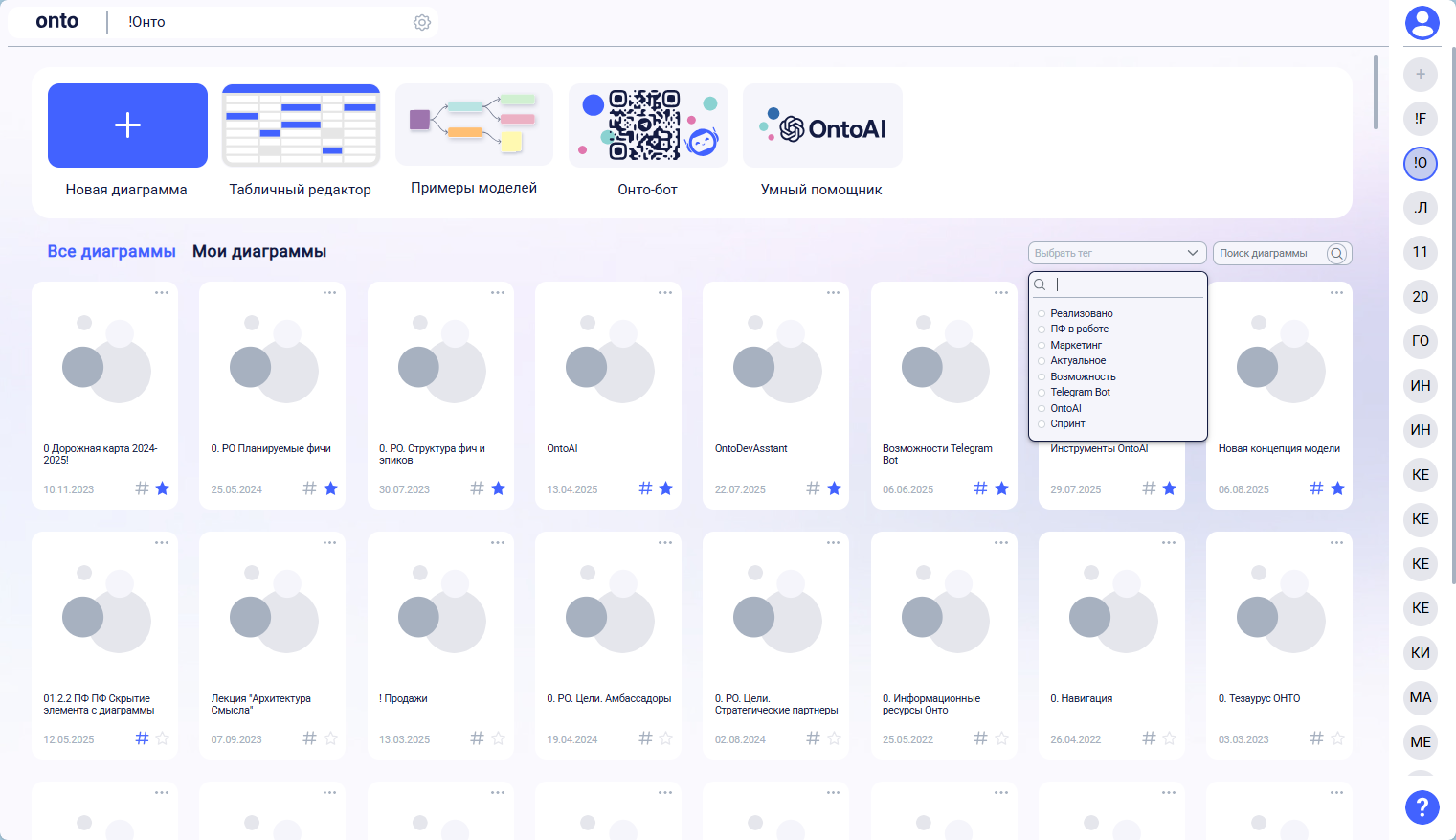Viewport: 1456px width, 840px height.
Task: Open three-dot menu on OntoAI card
Action: tap(665, 293)
